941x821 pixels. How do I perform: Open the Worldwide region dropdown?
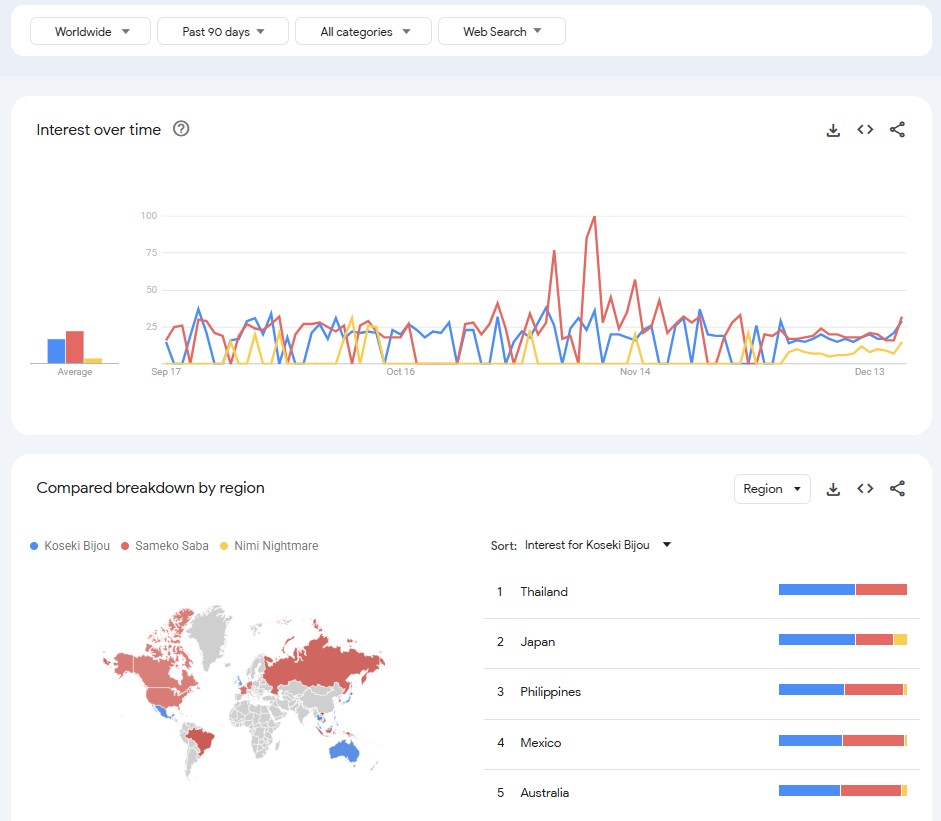(x=90, y=31)
